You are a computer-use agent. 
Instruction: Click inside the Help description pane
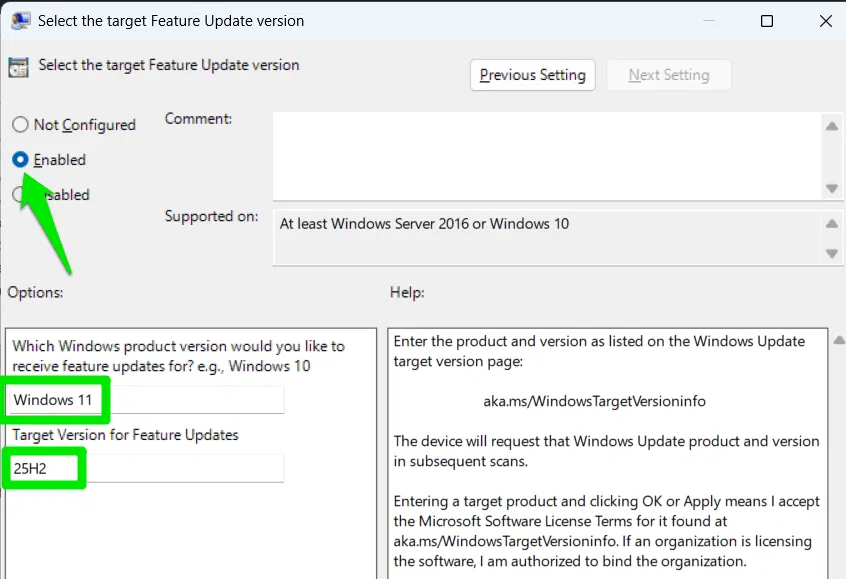(607, 480)
